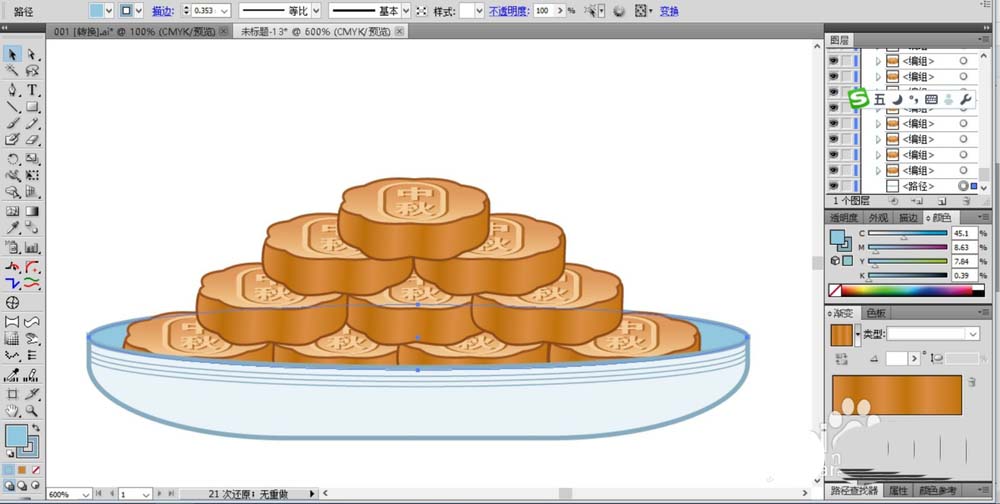Viewport: 1000px width, 504px height.
Task: Select the Gradient tool in toolbox
Action: [32, 211]
